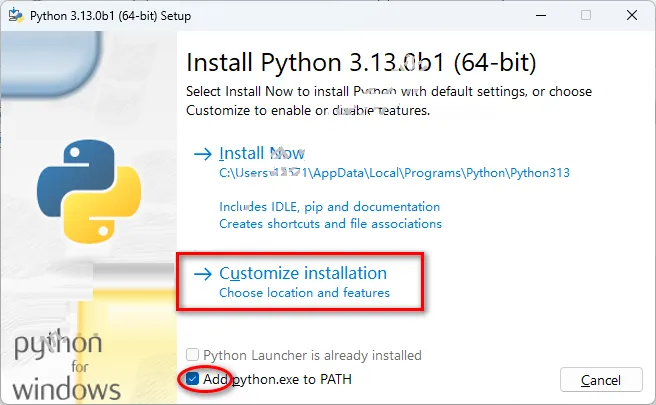Viewport: 656px width, 405px height.
Task: Click the Python logo image
Action: [89, 191]
